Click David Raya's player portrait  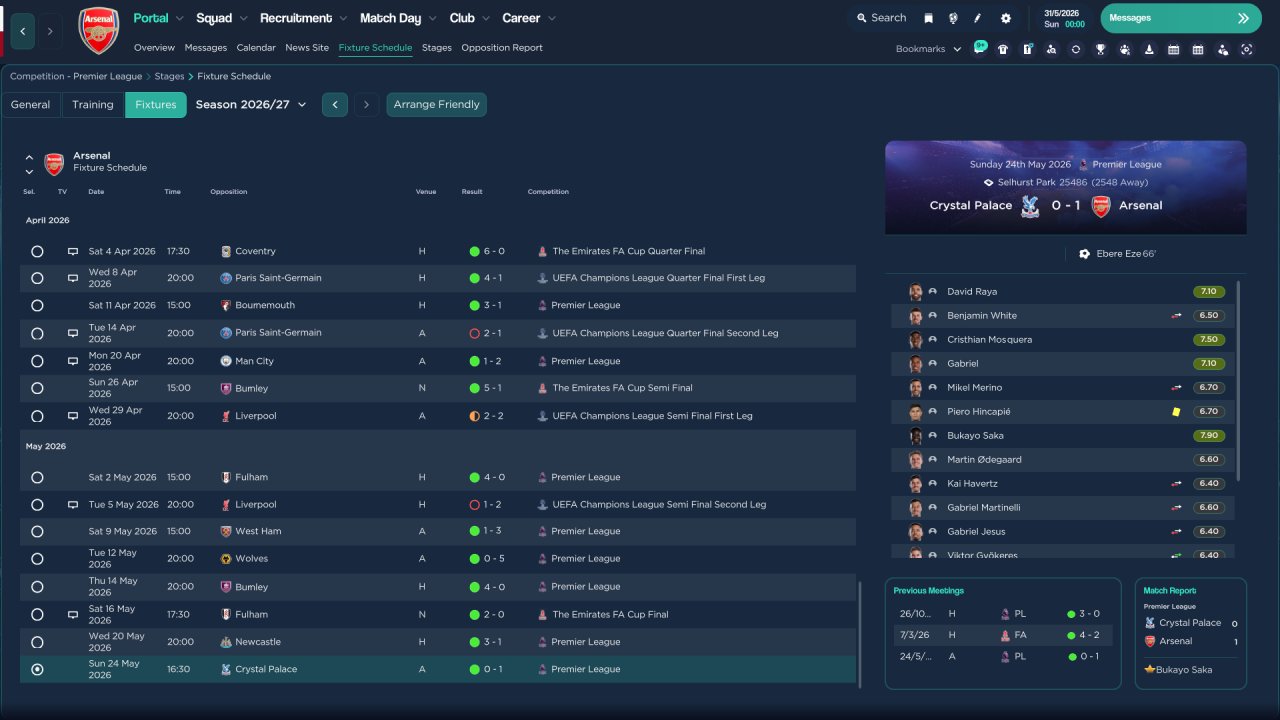pyautogui.click(x=915, y=292)
